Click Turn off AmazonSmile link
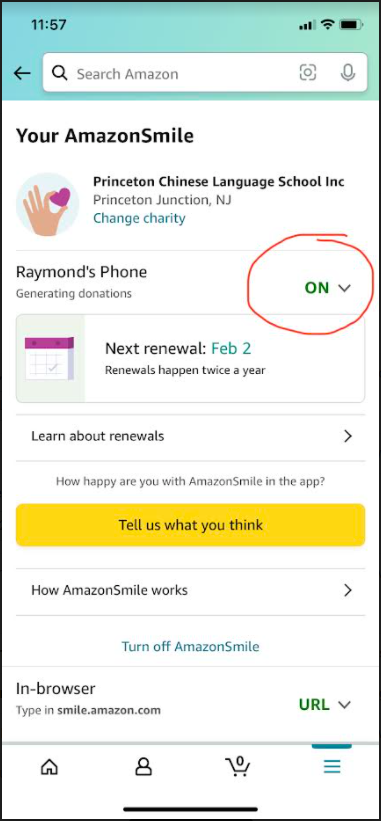 [190, 647]
